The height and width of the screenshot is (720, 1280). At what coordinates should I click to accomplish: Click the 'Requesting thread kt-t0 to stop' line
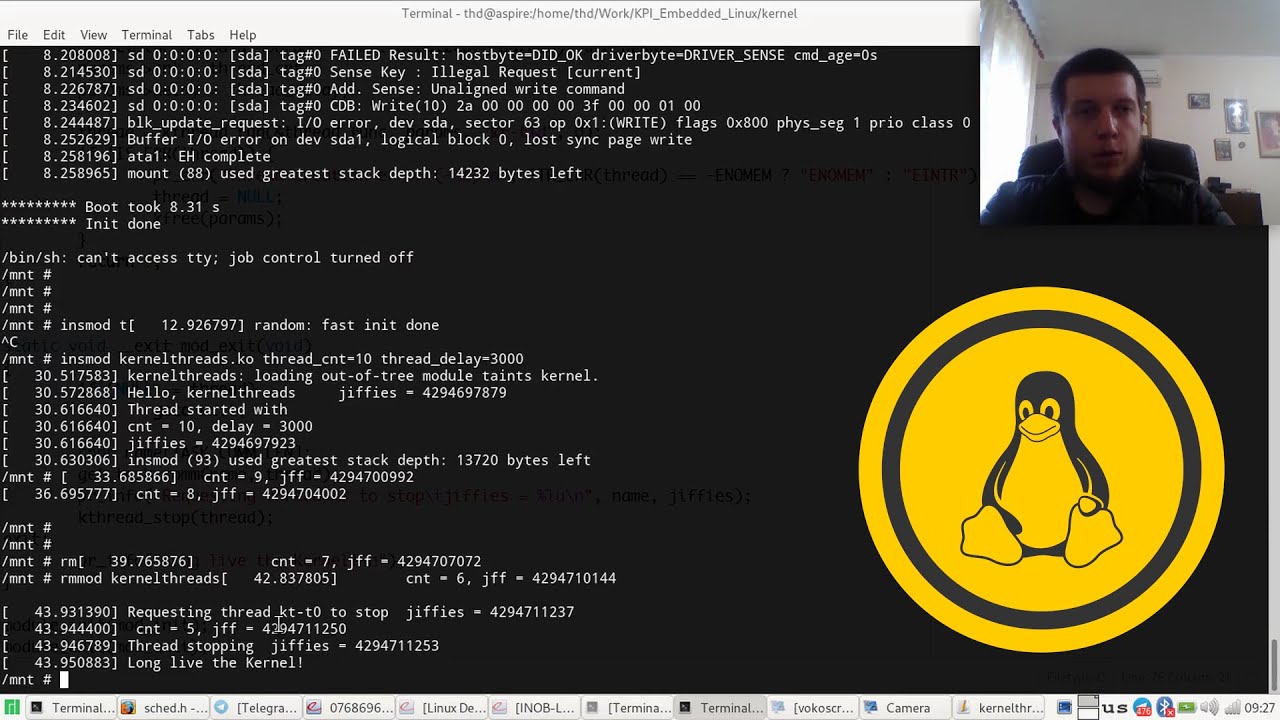288,612
